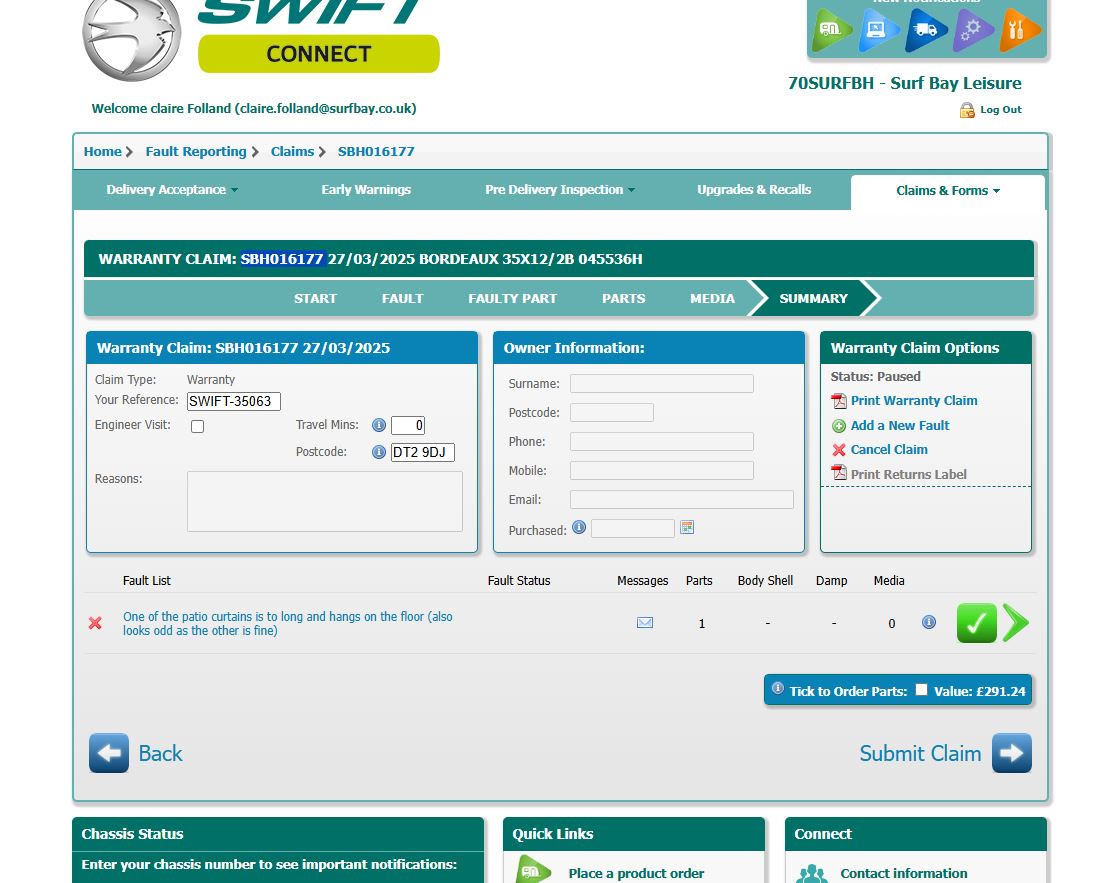The height and width of the screenshot is (883, 1104).
Task: Click the red cross icon for Cancel Claim
Action: [839, 450]
